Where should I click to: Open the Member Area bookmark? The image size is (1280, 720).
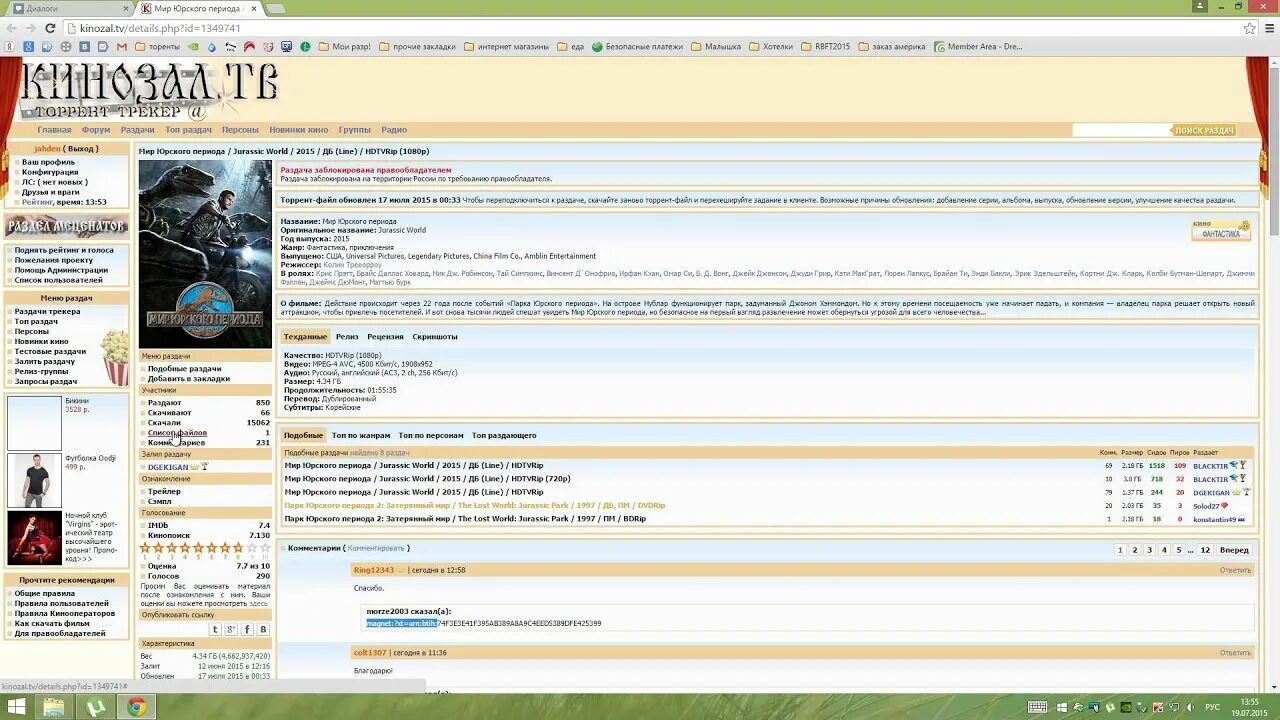977,46
